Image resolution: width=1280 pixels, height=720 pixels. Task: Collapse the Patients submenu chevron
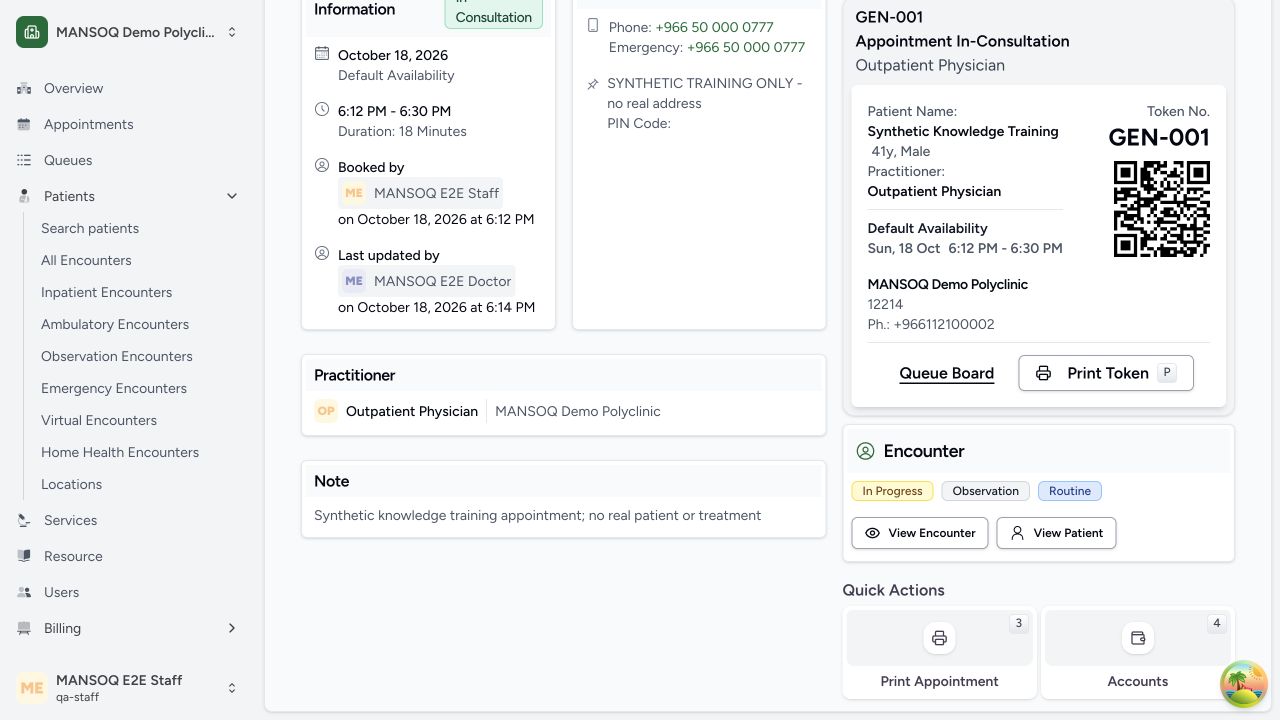[x=232, y=196]
